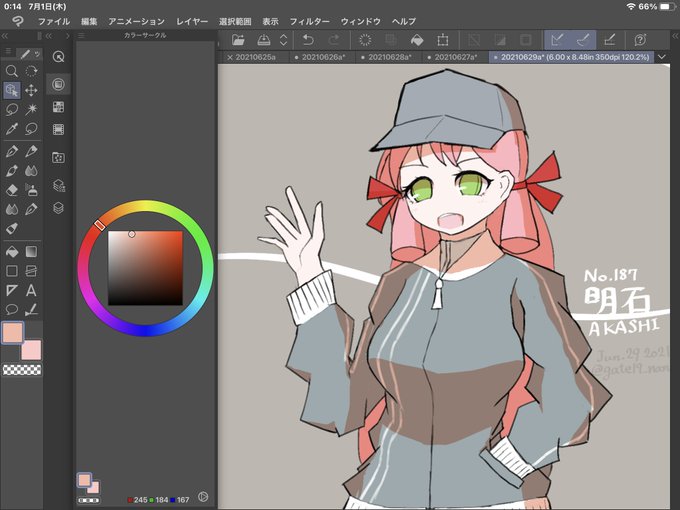The width and height of the screenshot is (680, 510).
Task: Open the Material palette folder icon
Action: pos(58,157)
